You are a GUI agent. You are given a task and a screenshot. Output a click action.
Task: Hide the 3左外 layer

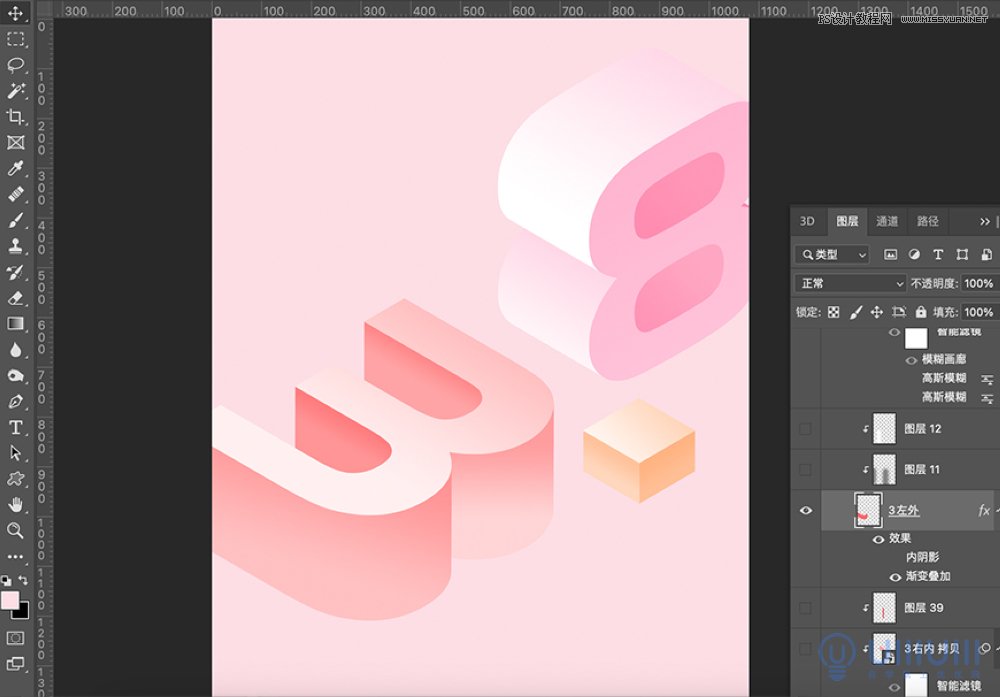click(806, 510)
